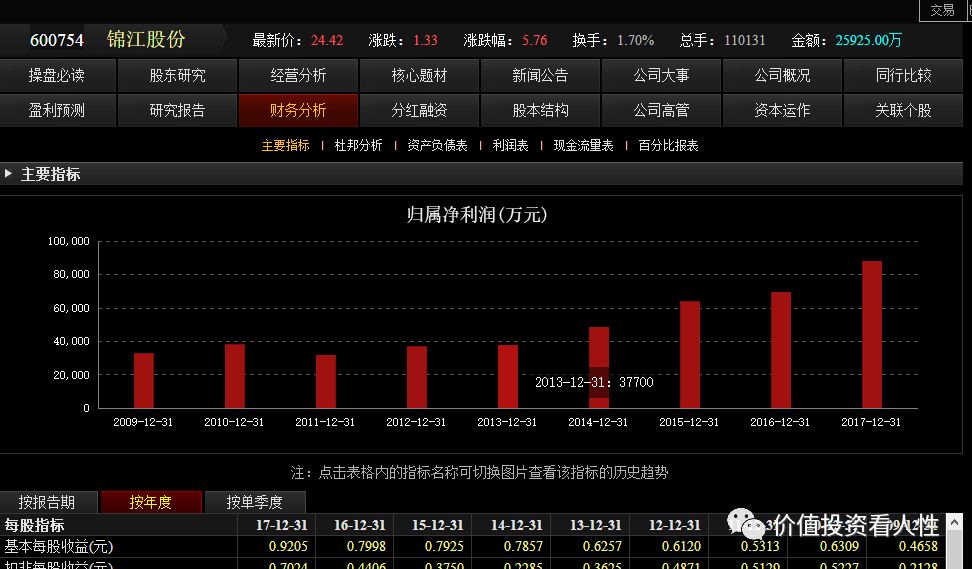972x569 pixels.
Task: Click the 主要指标 sub-navigation link
Action: tap(285, 146)
